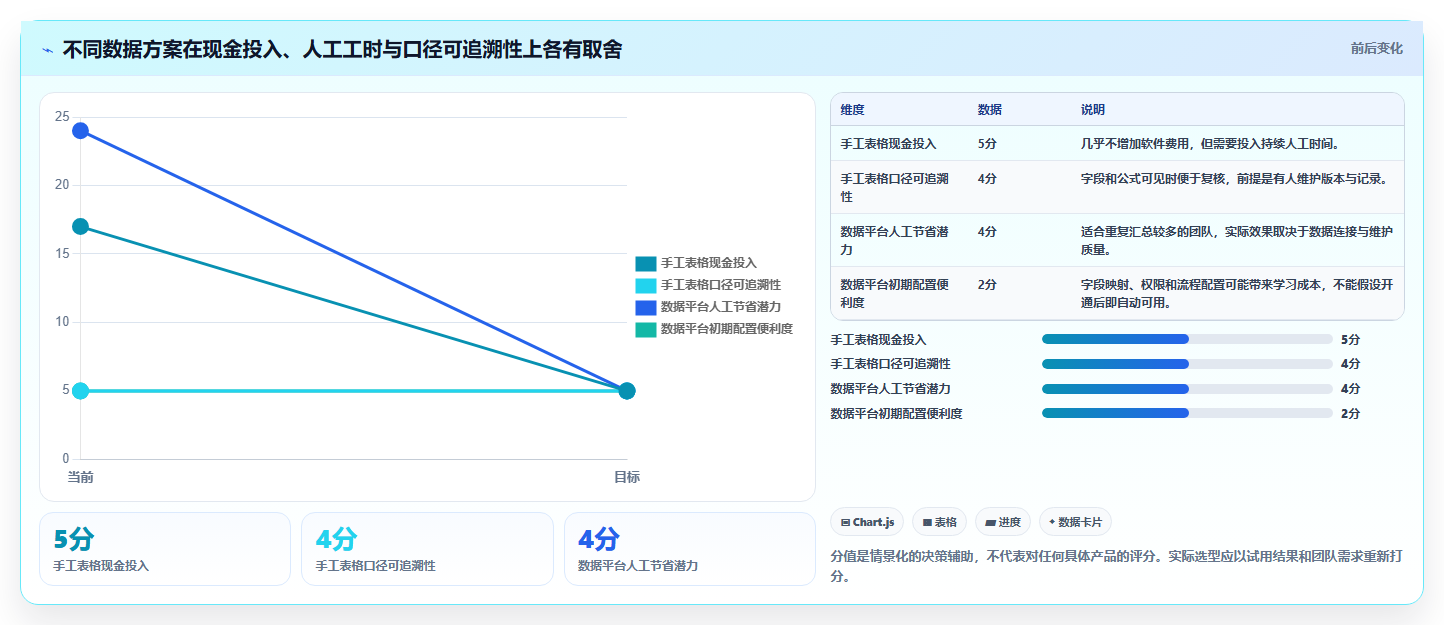The image size is (1444, 625).
Task: Click the 手工表格口径可追溯性 legend text
Action: 721,285
